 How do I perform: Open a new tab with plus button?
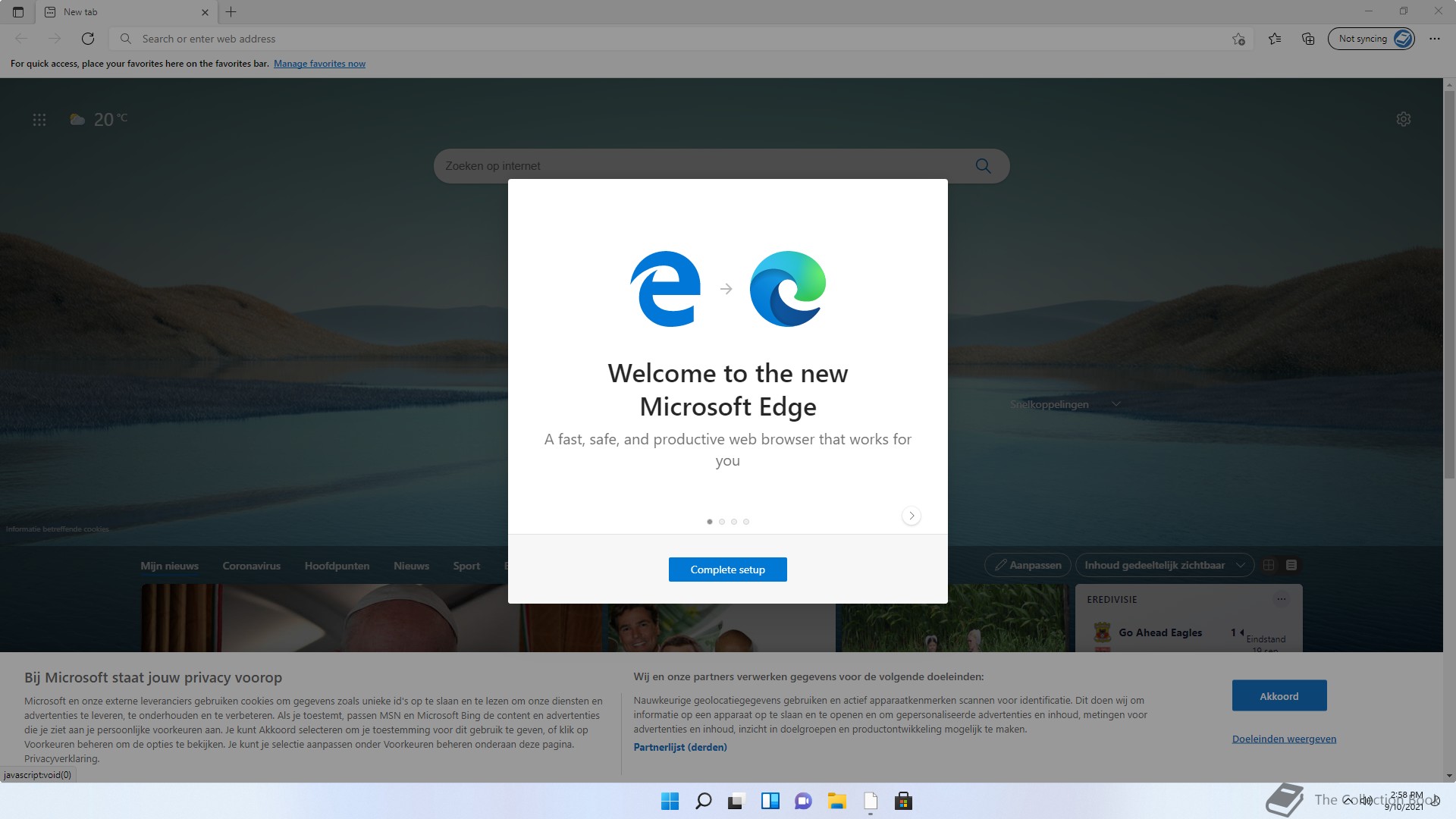[x=231, y=12]
